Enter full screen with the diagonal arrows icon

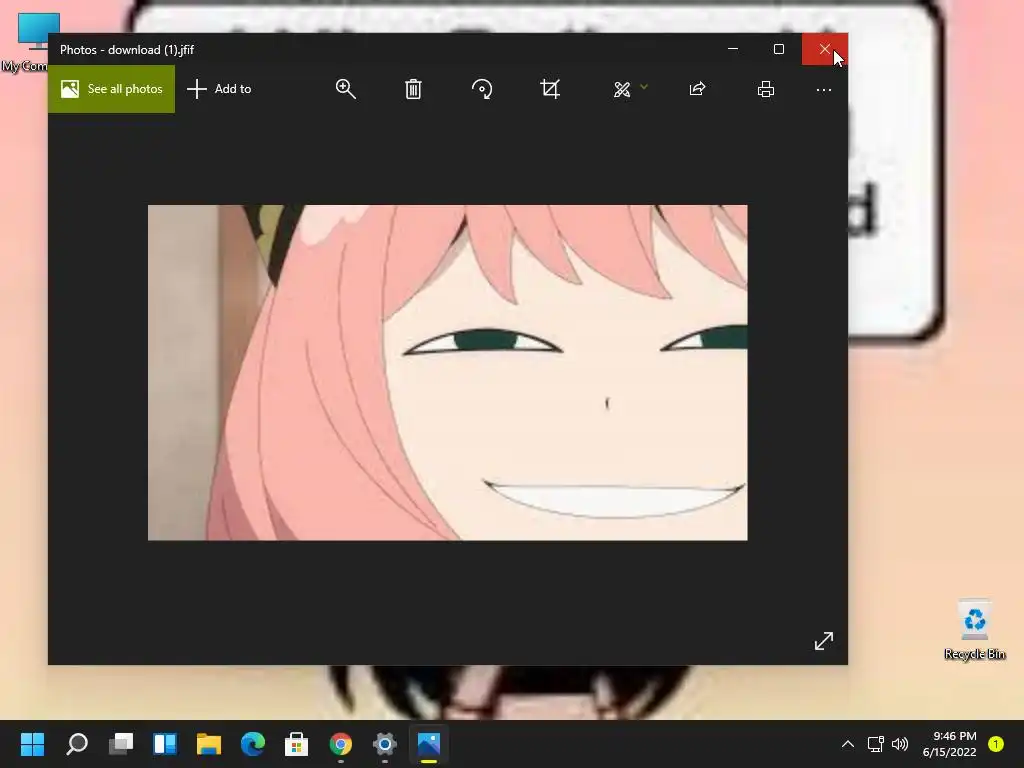tap(824, 641)
